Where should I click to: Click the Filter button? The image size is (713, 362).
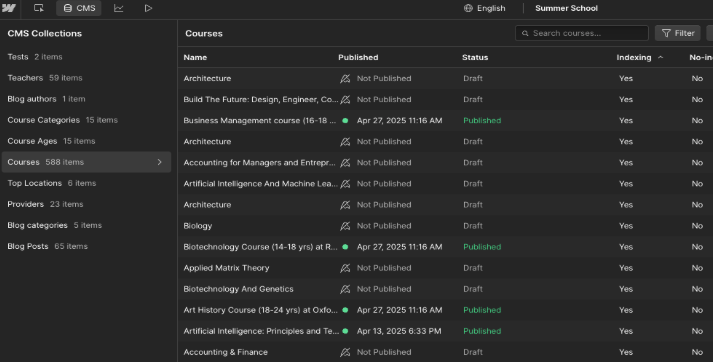coord(678,33)
